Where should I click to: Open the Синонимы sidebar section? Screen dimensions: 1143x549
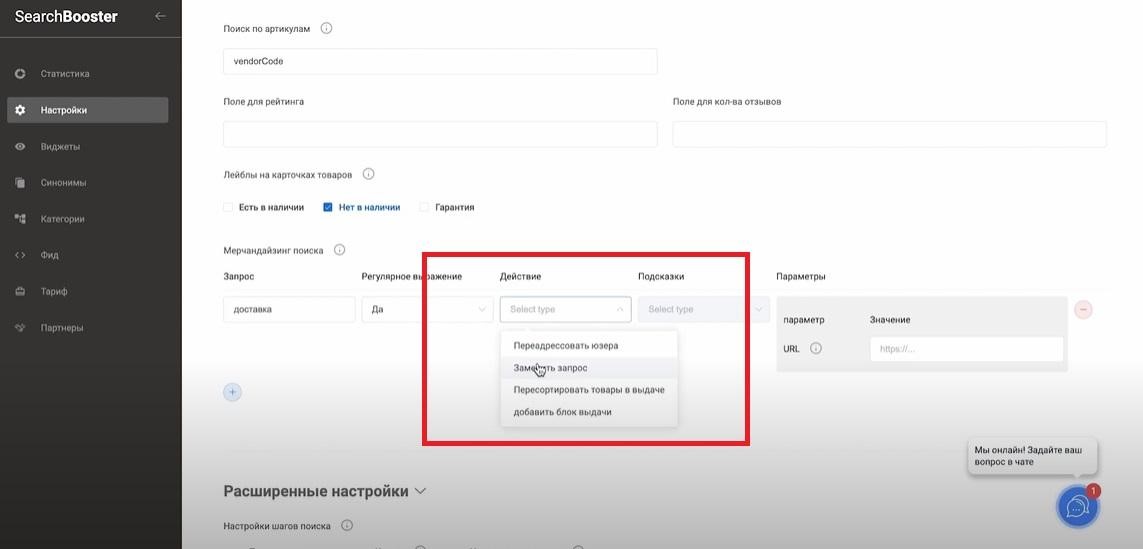[63, 183]
